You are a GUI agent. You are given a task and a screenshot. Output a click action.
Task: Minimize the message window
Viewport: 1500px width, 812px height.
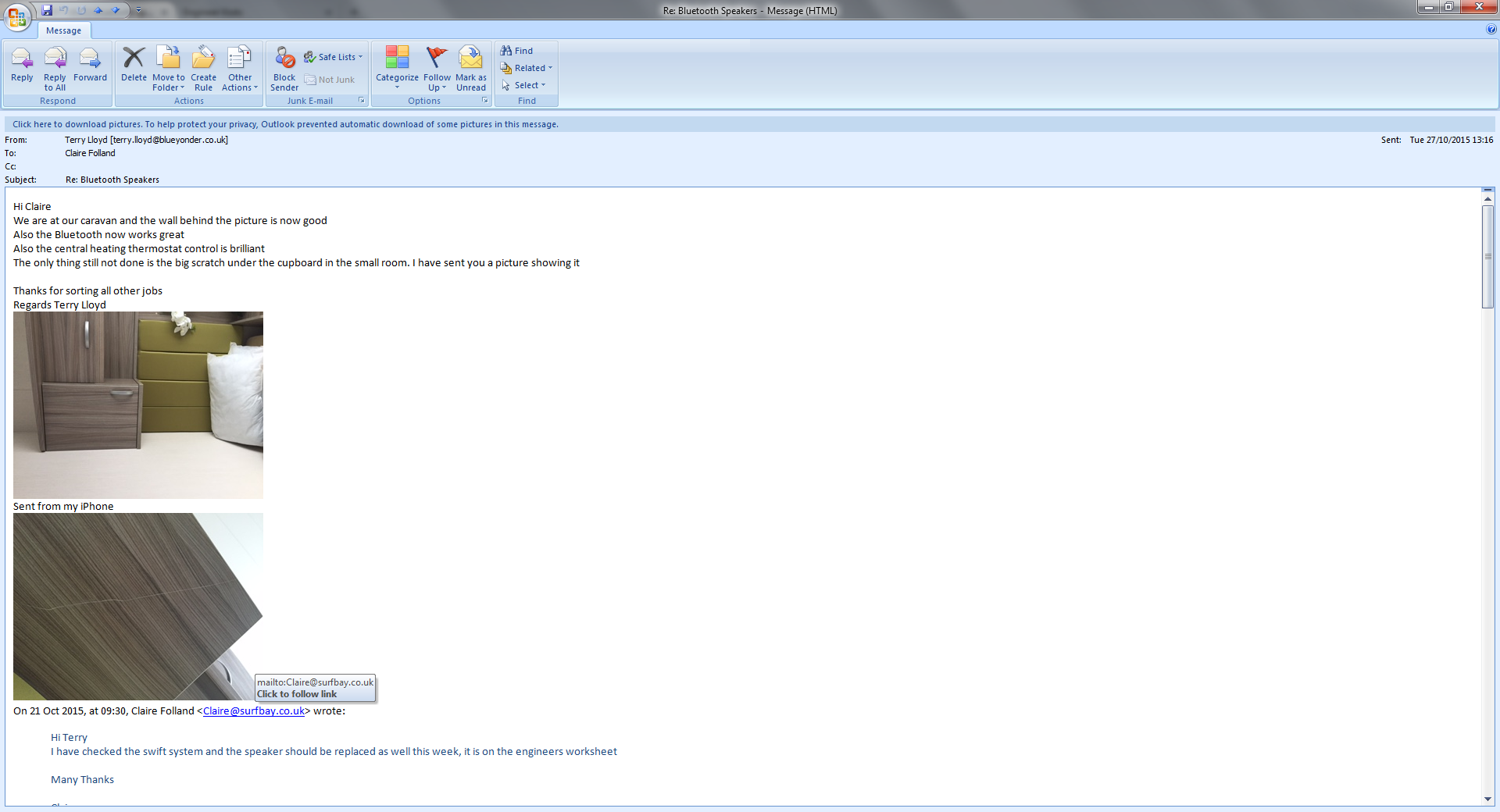(x=1429, y=7)
